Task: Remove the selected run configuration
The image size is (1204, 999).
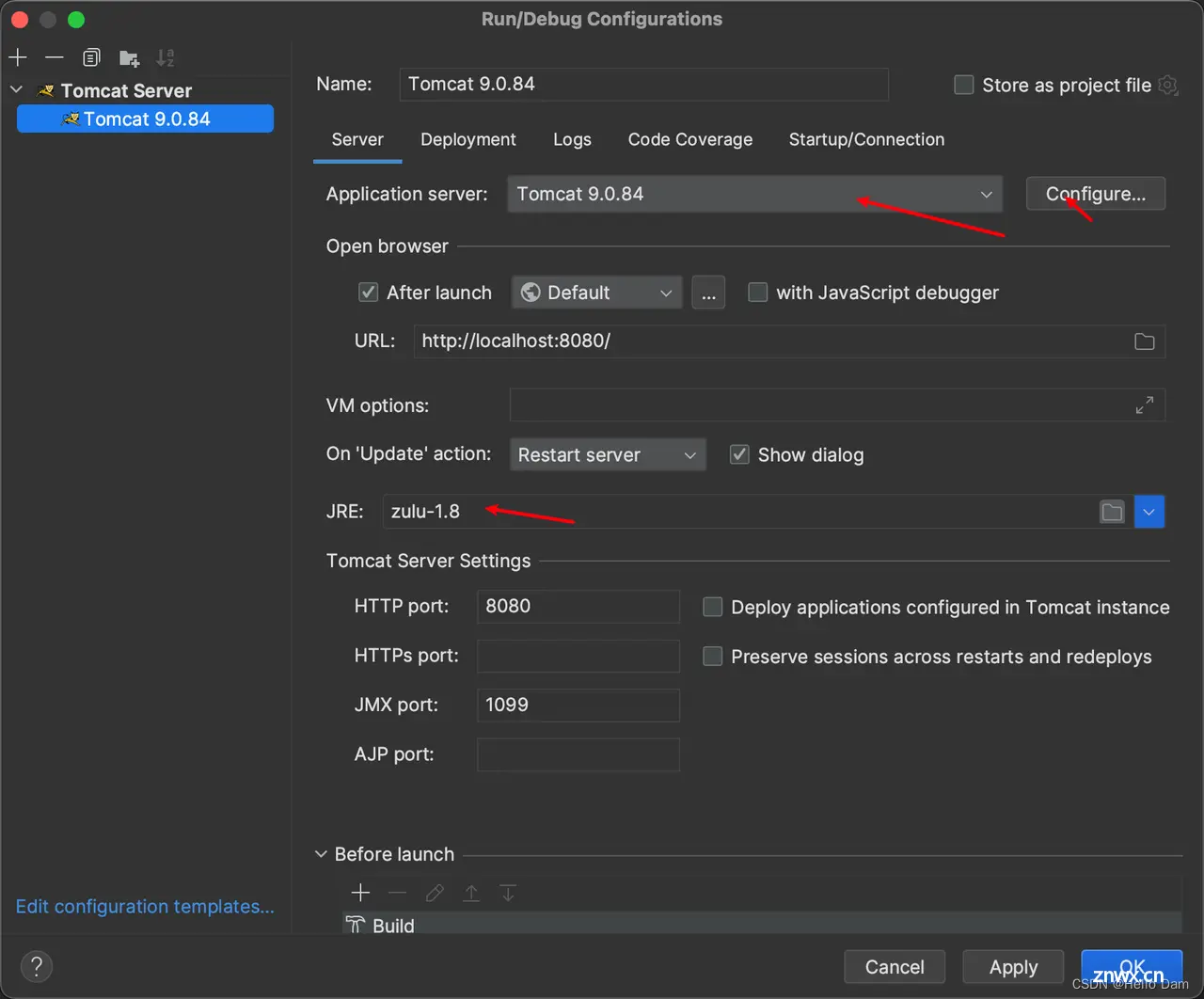Action: [55, 57]
